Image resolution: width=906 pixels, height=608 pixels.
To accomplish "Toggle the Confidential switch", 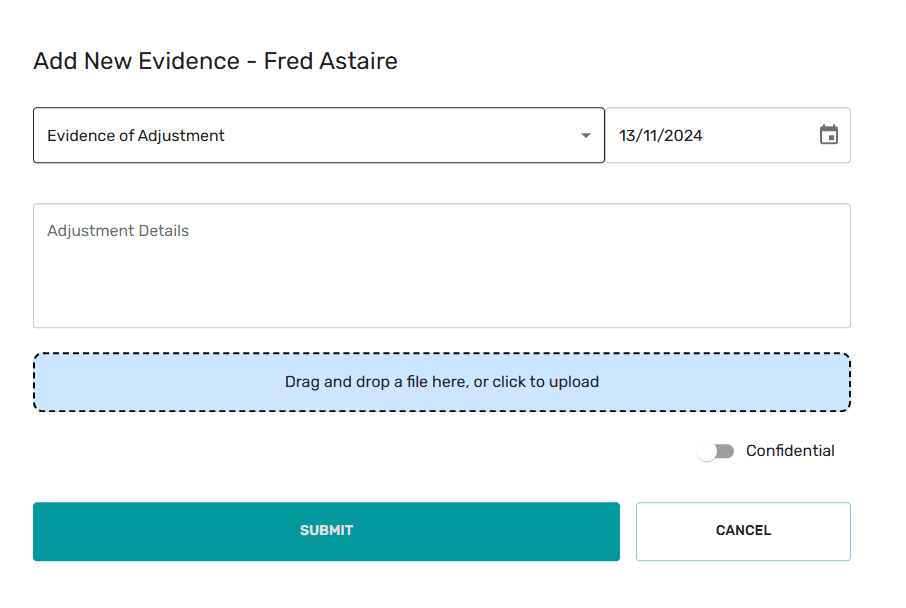I will [716, 451].
